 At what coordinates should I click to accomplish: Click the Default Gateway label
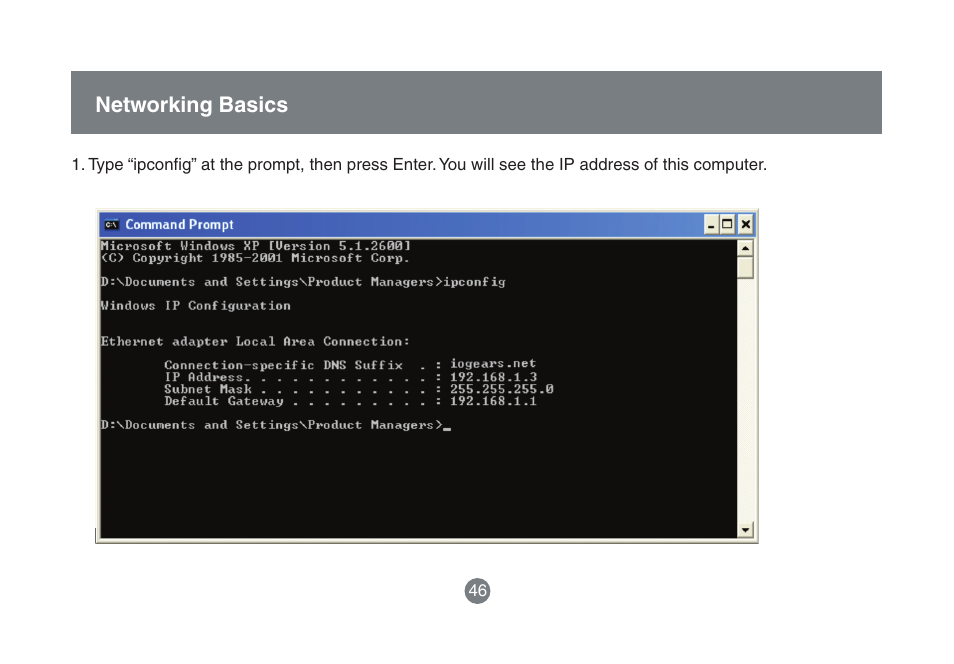click(x=224, y=401)
